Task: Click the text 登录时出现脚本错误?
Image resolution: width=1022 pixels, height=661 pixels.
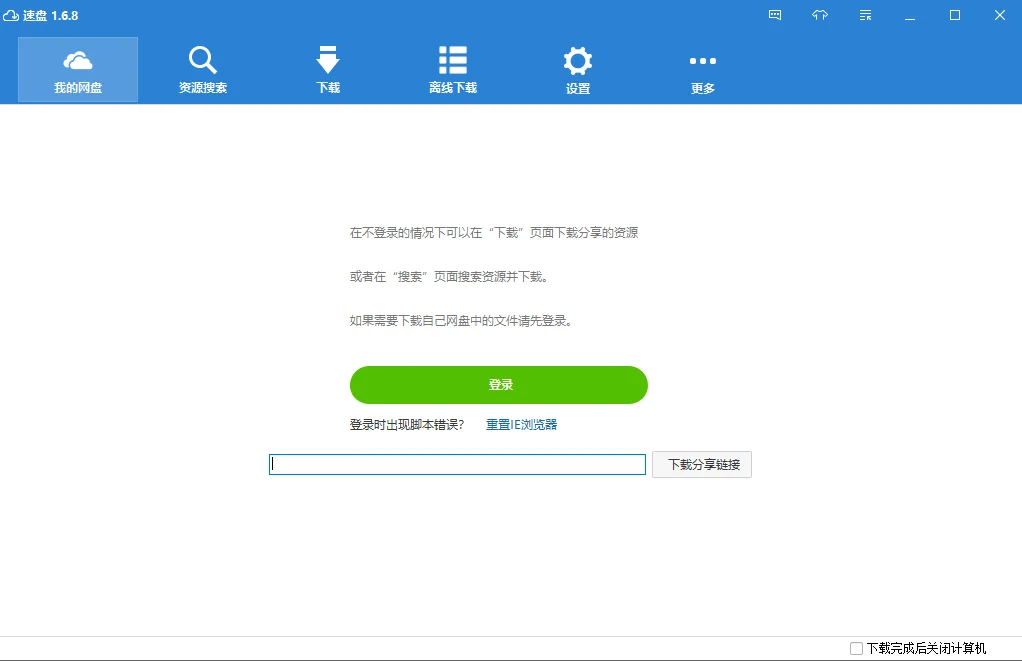Action: 407,424
